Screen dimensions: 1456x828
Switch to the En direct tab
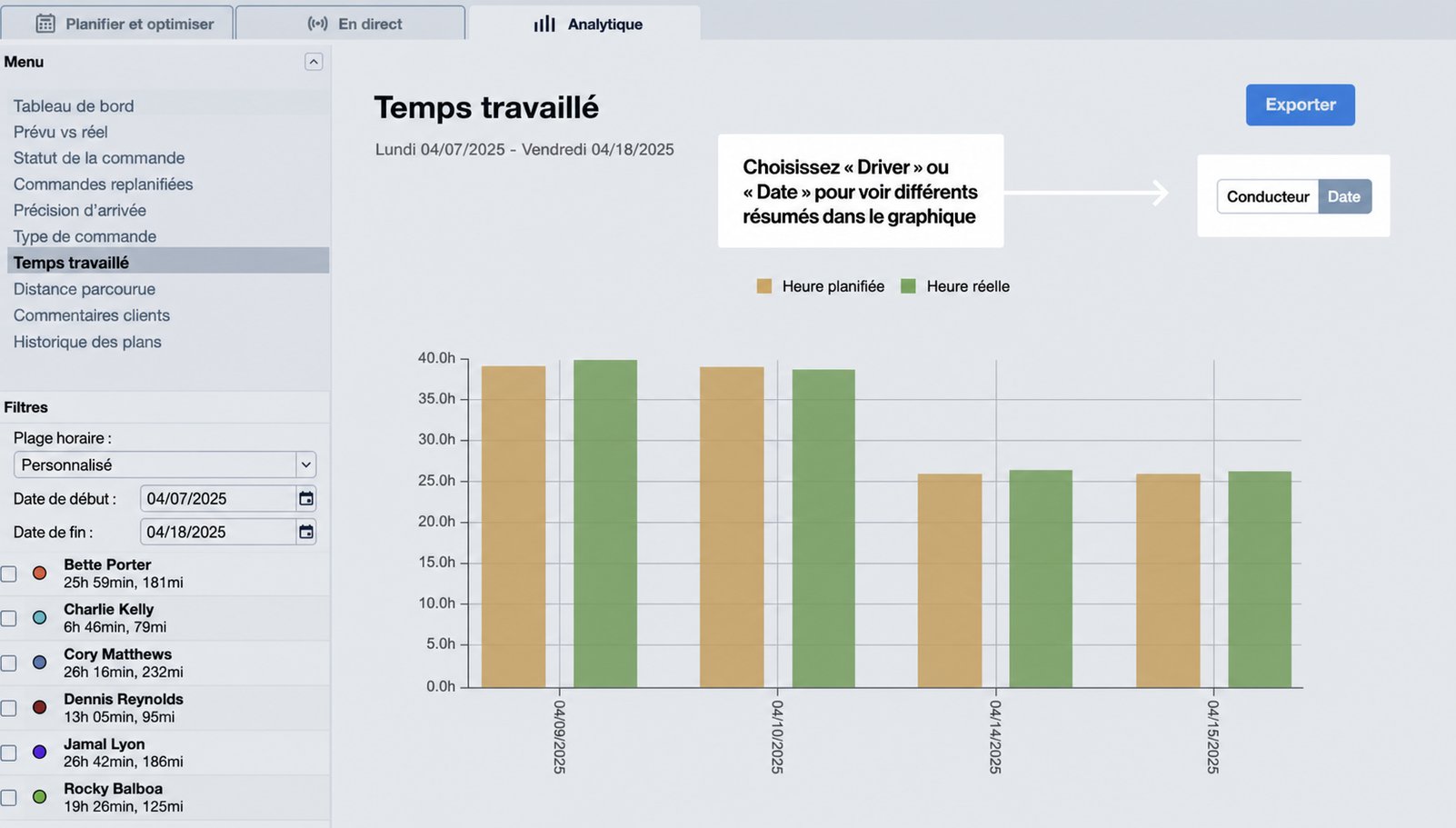(x=351, y=24)
